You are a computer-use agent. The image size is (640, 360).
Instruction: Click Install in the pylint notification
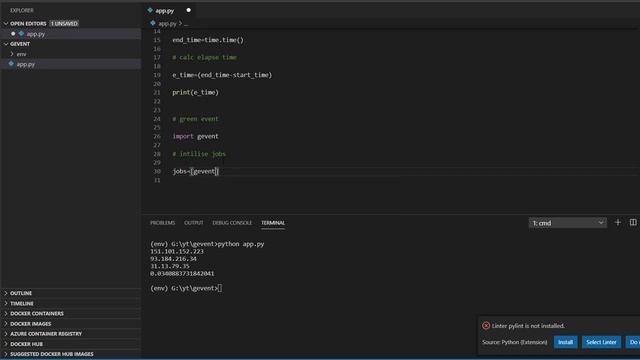565,342
